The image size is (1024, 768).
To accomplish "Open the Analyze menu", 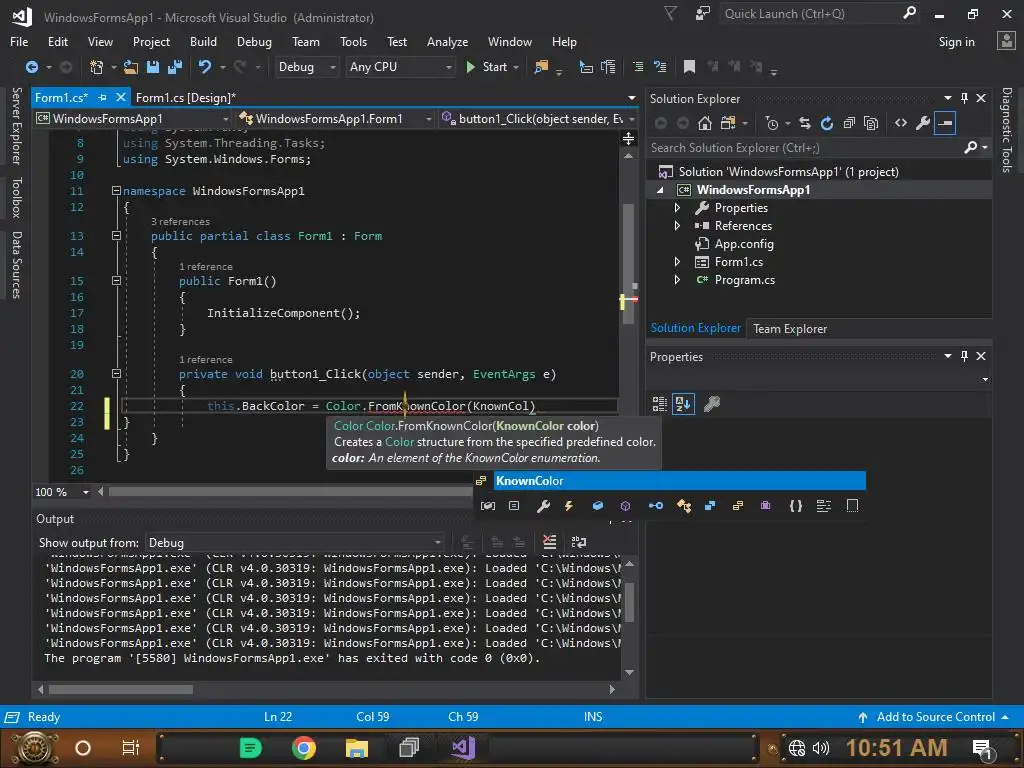I will point(447,42).
